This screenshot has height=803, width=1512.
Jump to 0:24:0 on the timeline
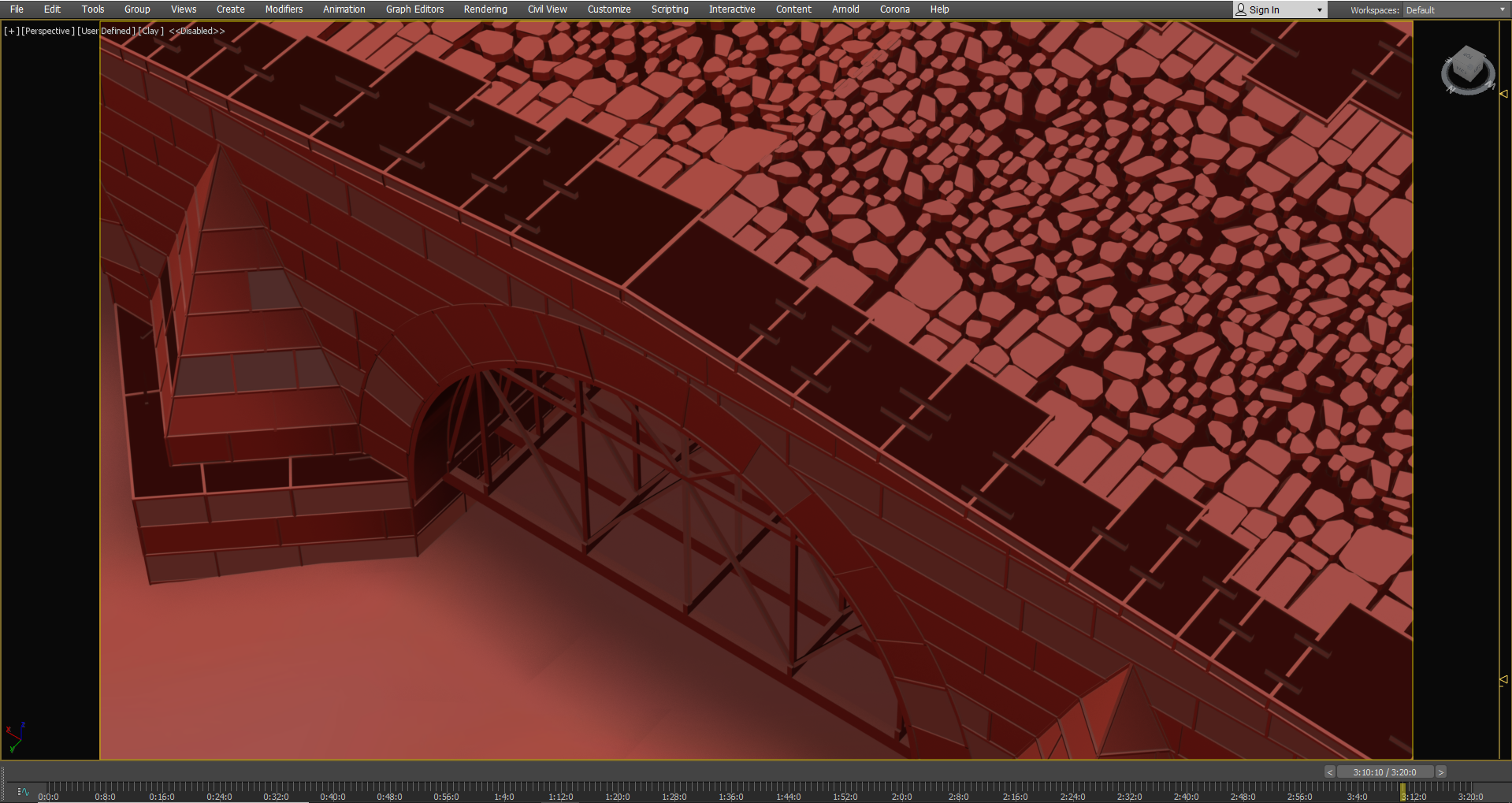point(219,797)
